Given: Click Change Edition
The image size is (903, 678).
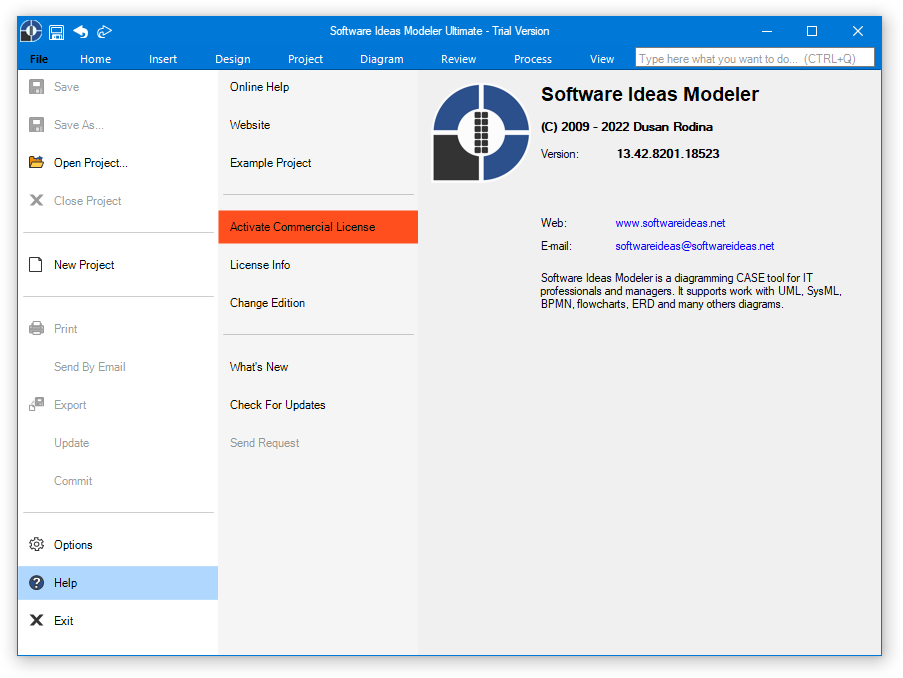Looking at the screenshot, I should tap(318, 303).
